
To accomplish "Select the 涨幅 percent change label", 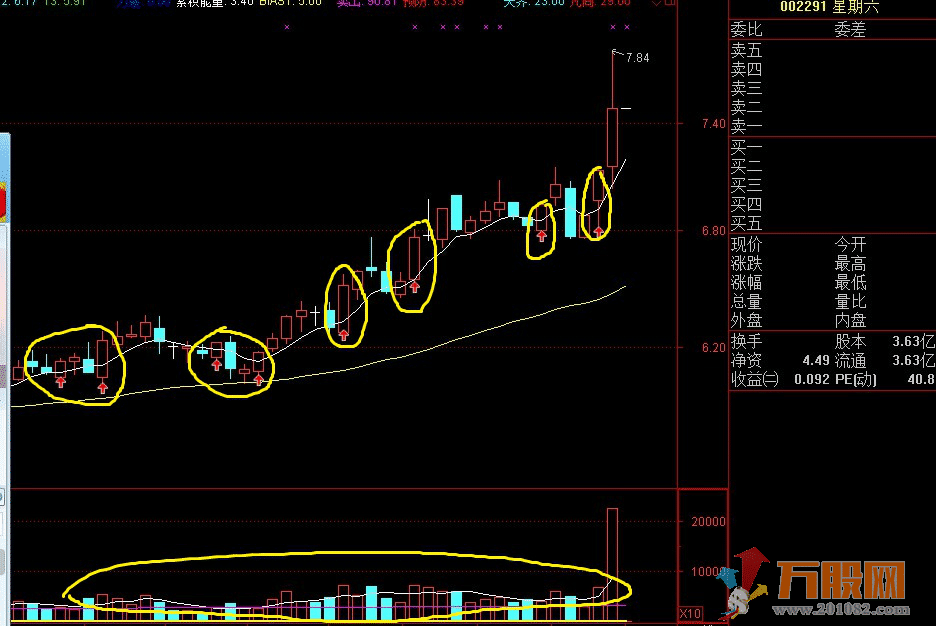I will (x=746, y=282).
